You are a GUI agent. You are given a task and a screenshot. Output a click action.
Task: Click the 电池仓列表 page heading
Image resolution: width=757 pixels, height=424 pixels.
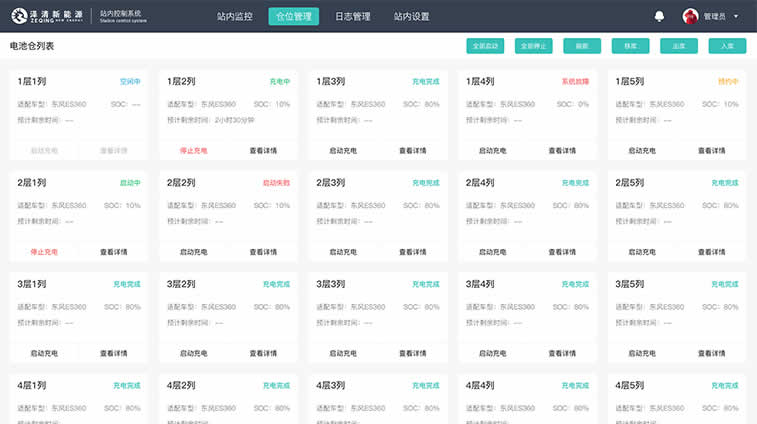tap(32, 46)
